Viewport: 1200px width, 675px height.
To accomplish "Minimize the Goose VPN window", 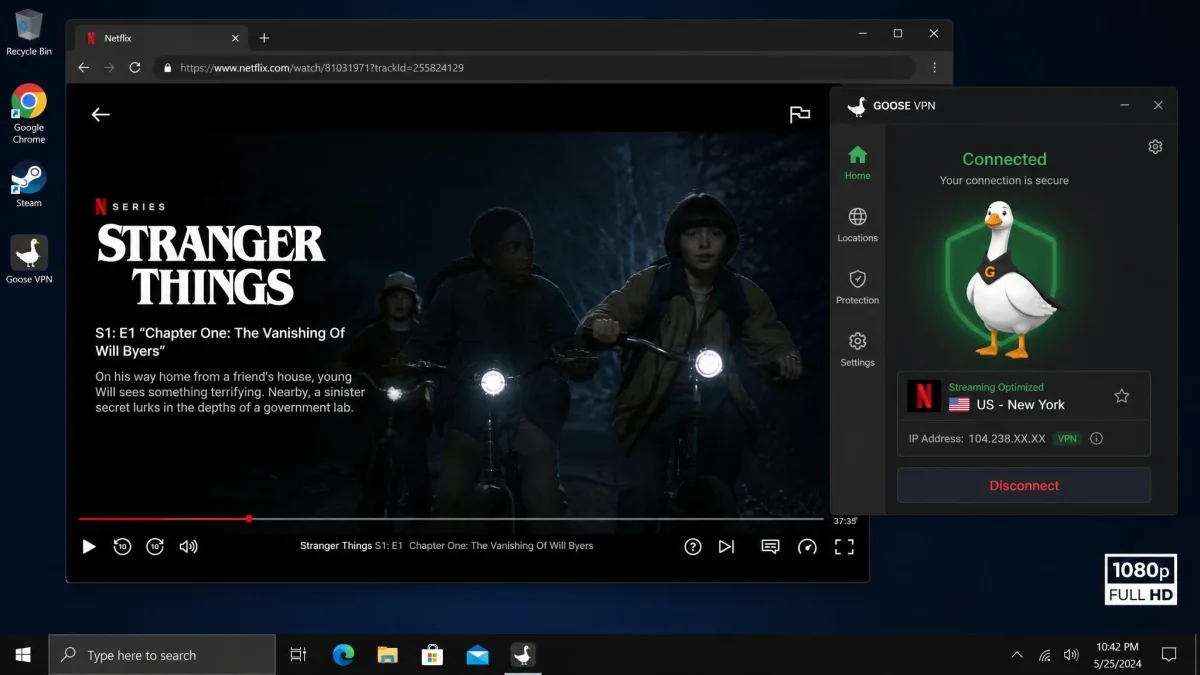I will click(1125, 105).
